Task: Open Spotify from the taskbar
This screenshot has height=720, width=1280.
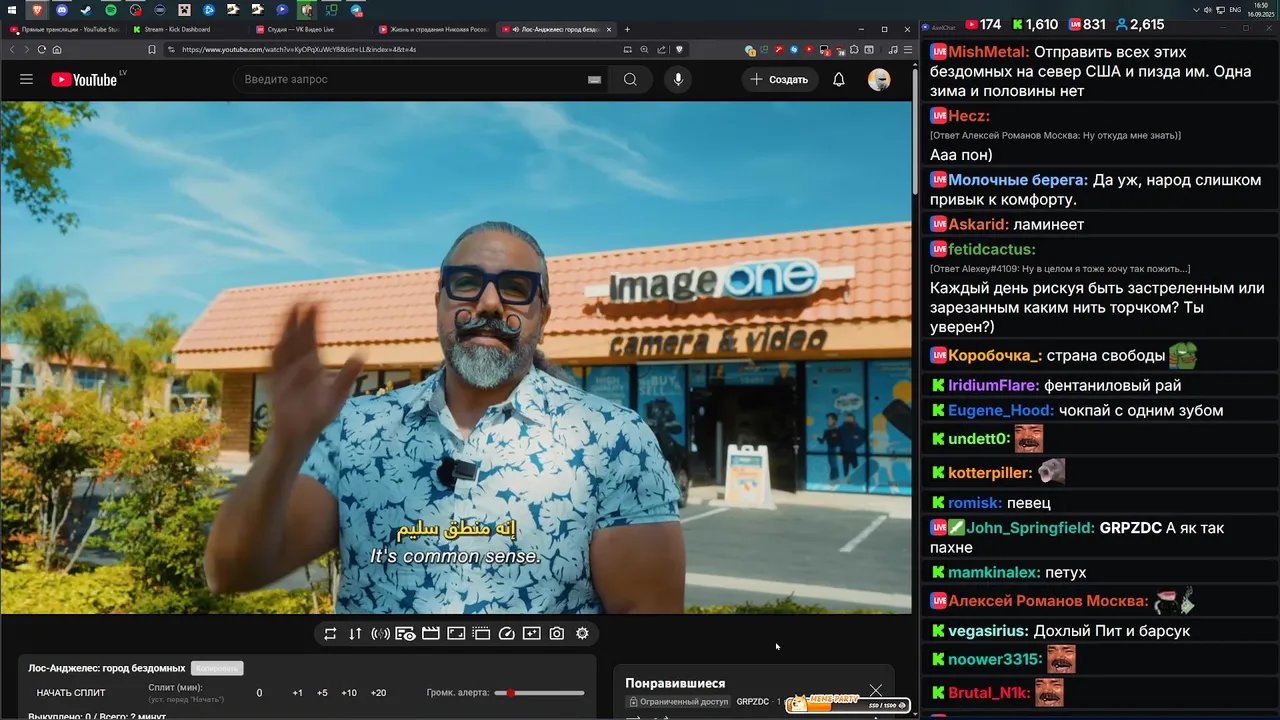Action: pos(111,10)
